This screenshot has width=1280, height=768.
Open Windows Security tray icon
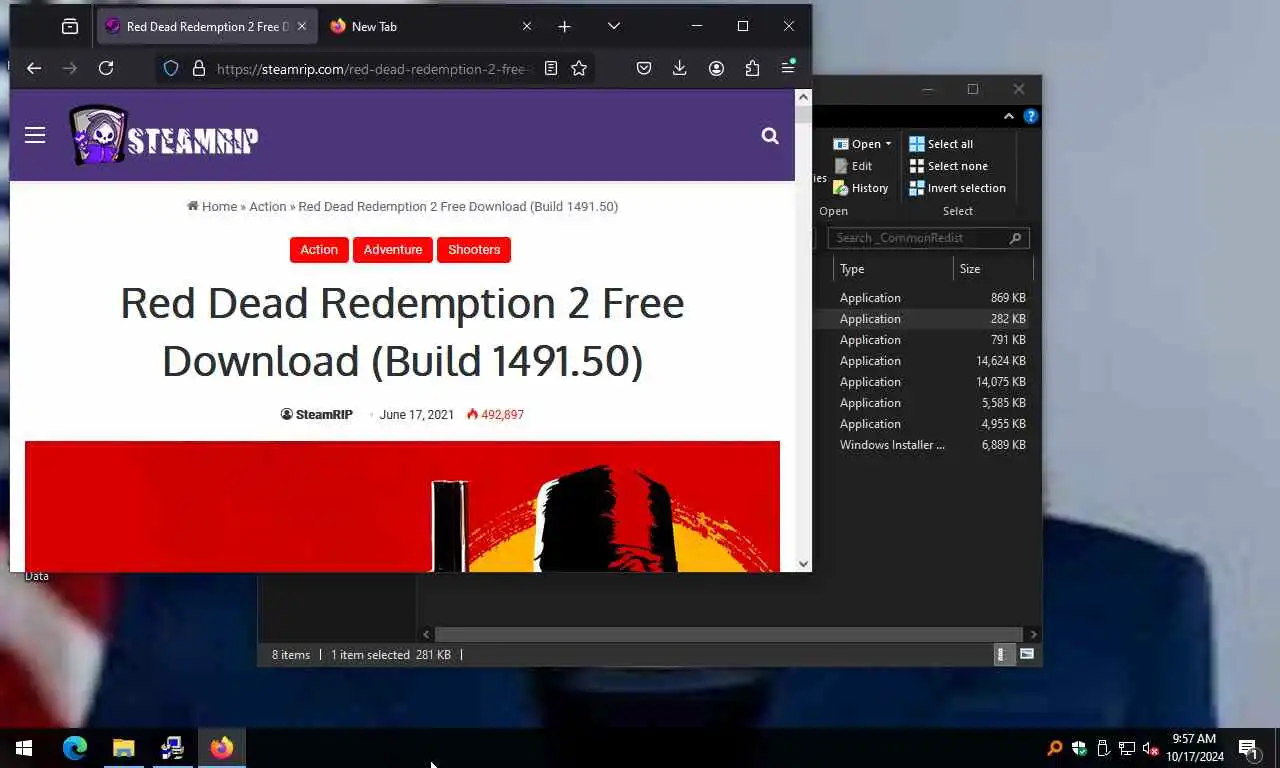1079,748
